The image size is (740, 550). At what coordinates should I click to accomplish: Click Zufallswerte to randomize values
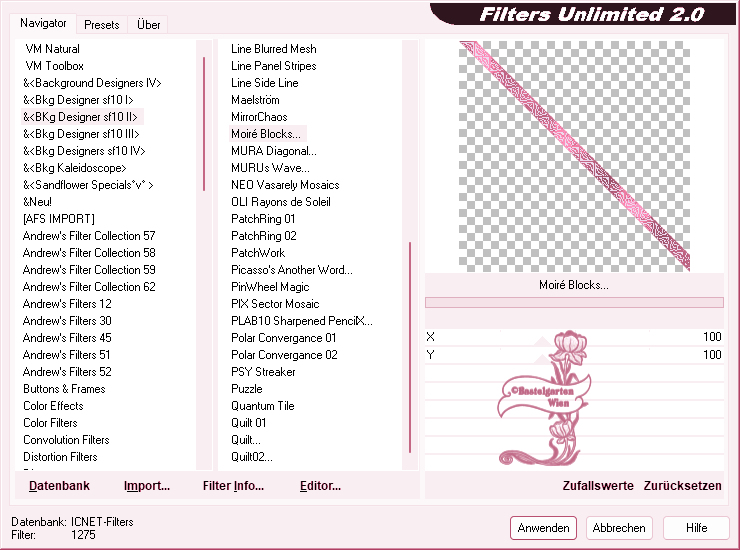[x=597, y=486]
